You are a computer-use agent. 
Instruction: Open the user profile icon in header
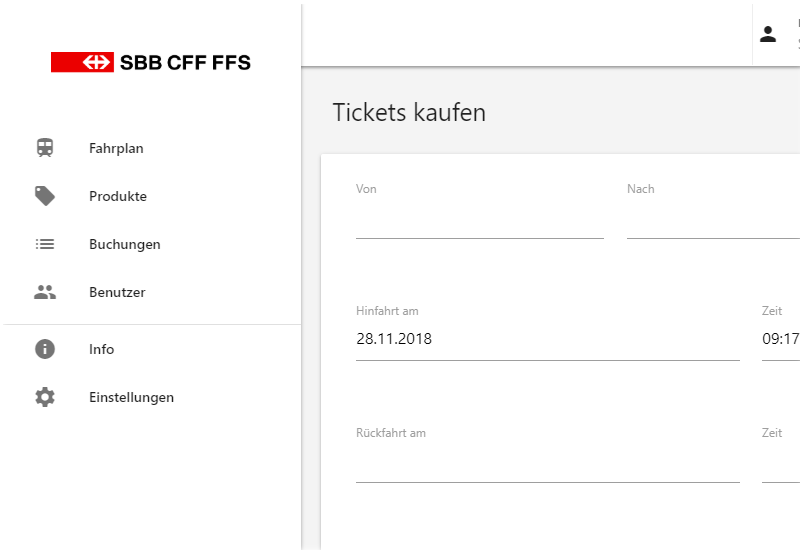[x=767, y=34]
